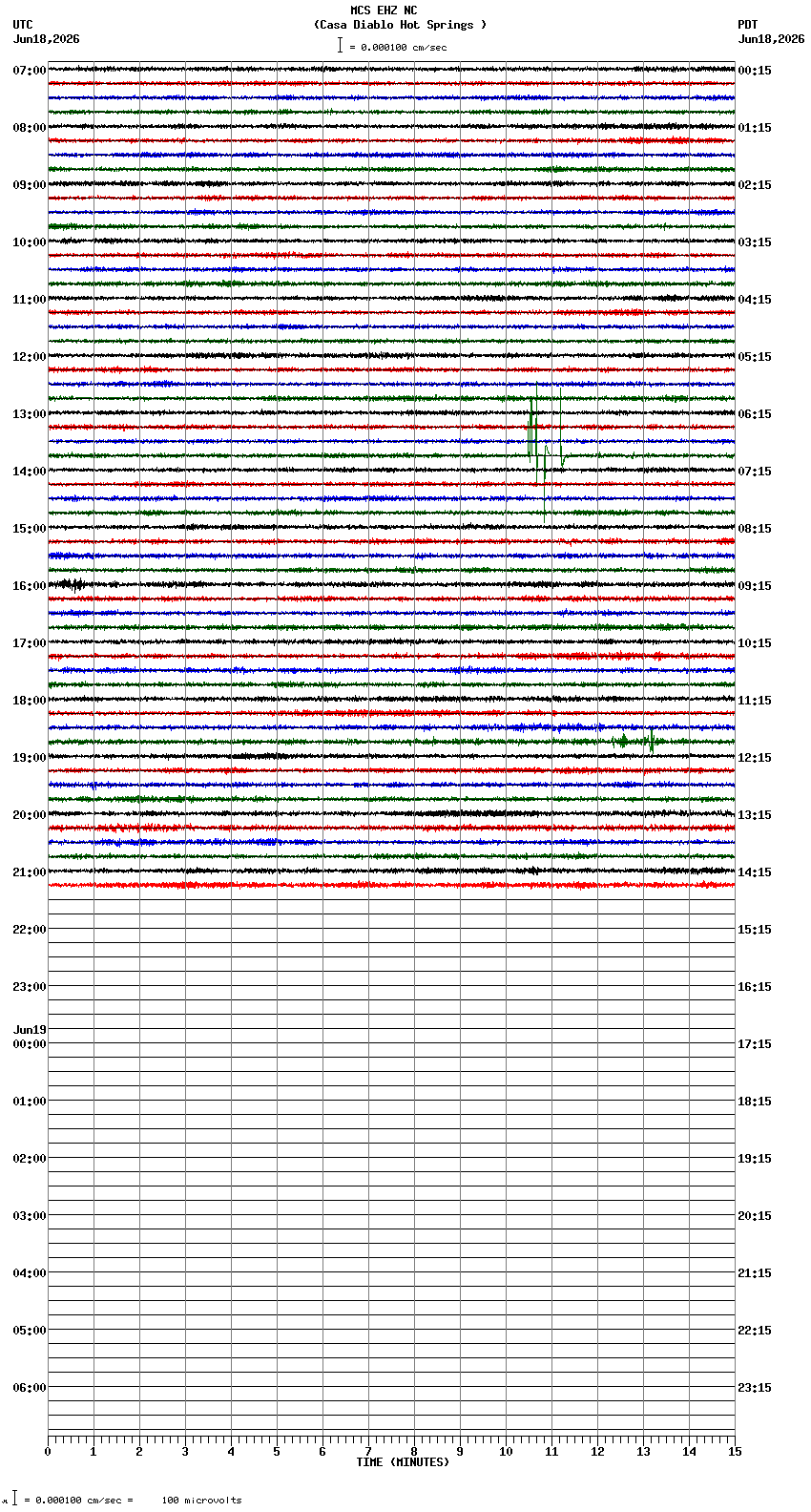The width and height of the screenshot is (811, 1512).
Task: Click the '15:00' UTC time label
Action: pos(30,529)
